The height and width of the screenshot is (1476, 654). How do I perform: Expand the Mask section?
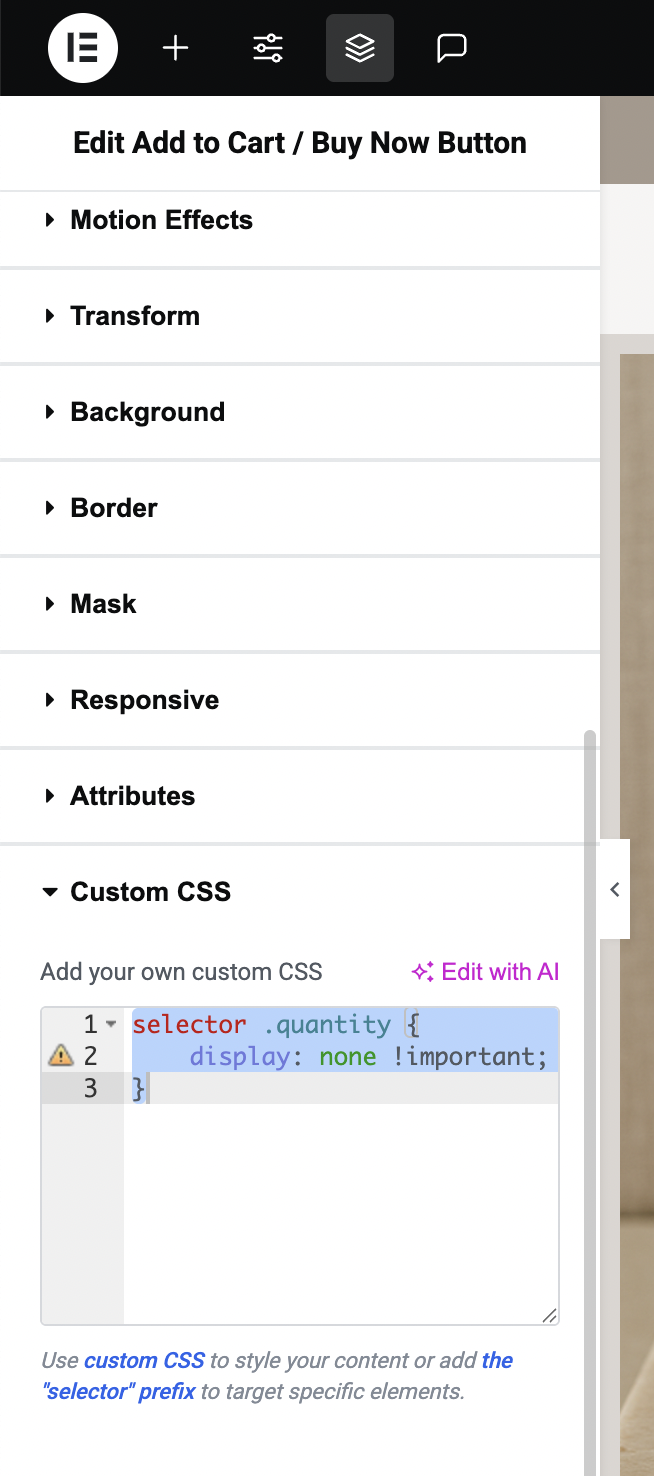300,604
